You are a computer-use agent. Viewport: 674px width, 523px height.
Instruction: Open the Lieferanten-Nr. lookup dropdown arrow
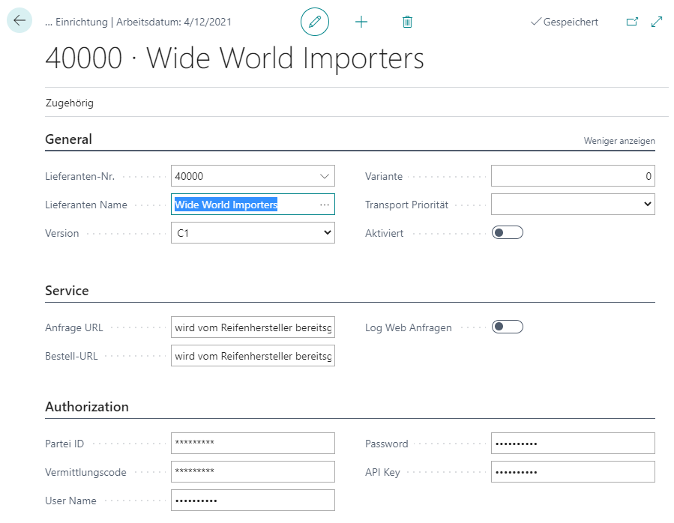pyautogui.click(x=325, y=176)
